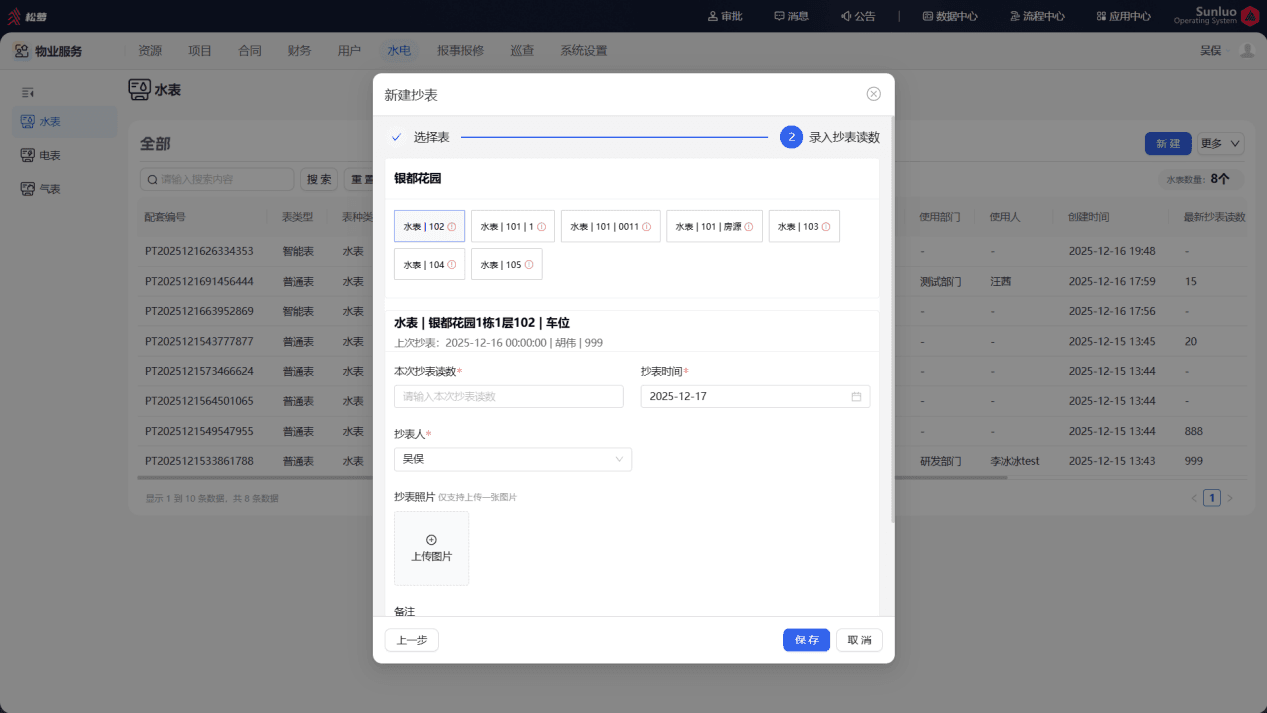Select the 水表 | 101 | 房源 meter chip
Viewport: 1267px width, 713px height.
[x=714, y=227]
